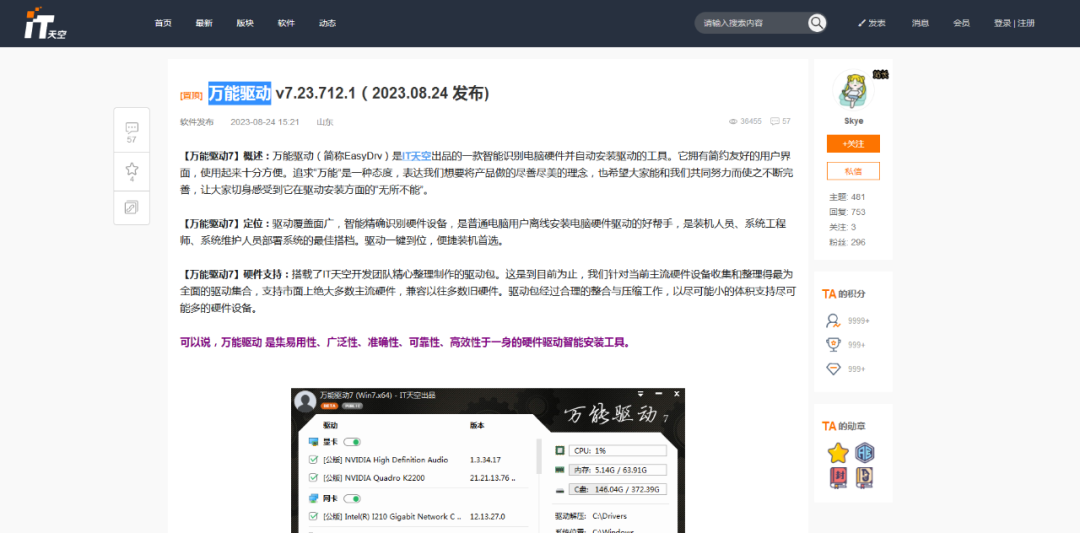Click the diamond icon beside 999+

(833, 368)
